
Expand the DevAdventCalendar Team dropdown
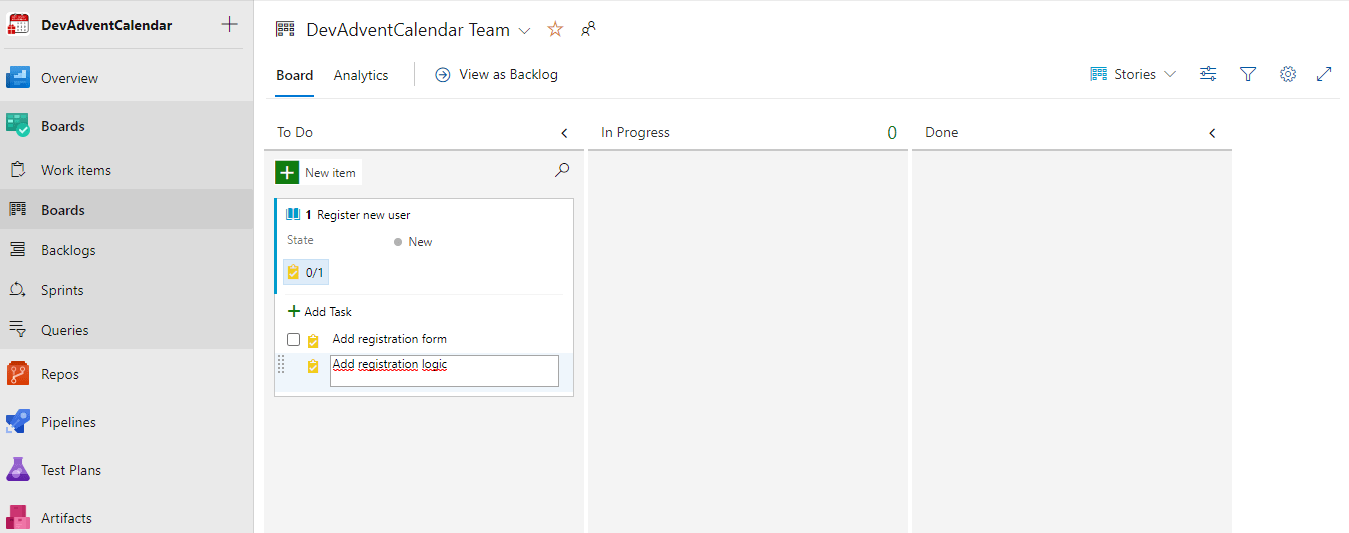point(524,31)
